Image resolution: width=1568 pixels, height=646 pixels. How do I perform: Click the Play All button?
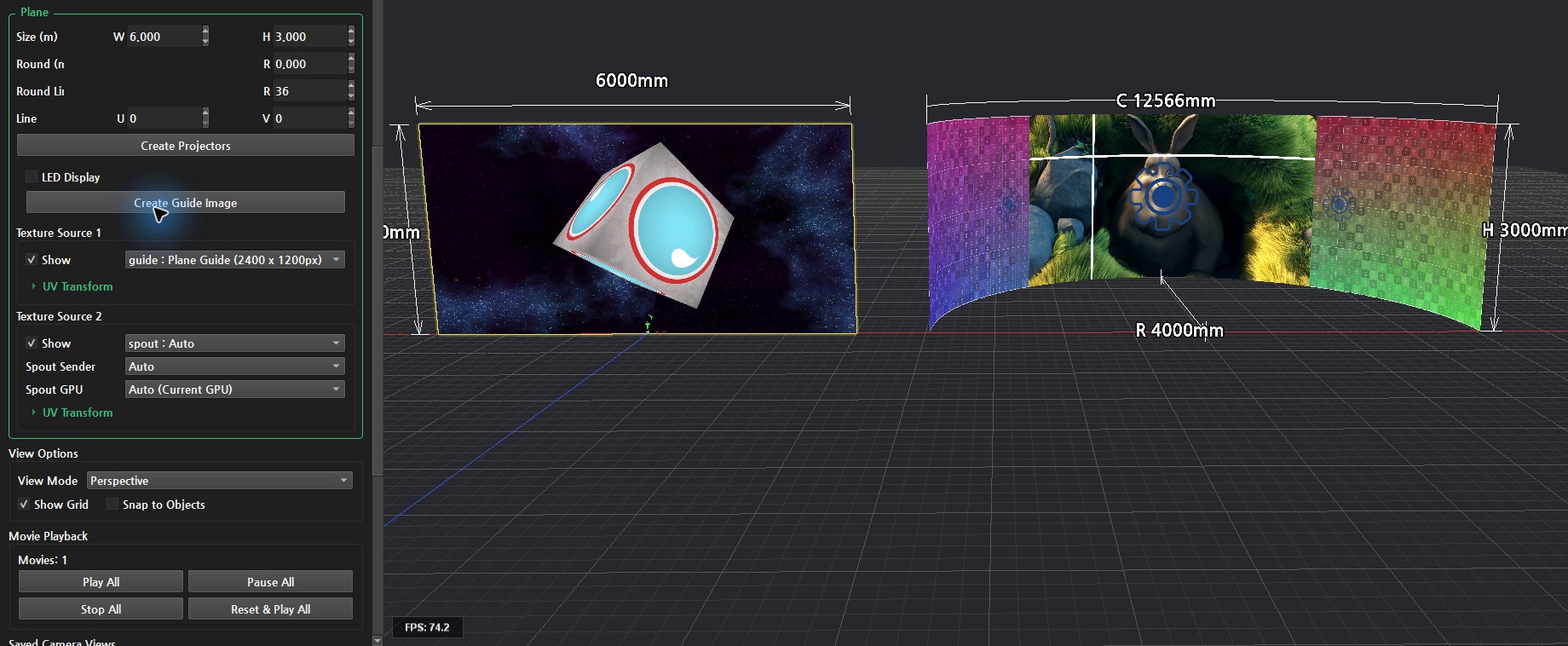point(101,582)
